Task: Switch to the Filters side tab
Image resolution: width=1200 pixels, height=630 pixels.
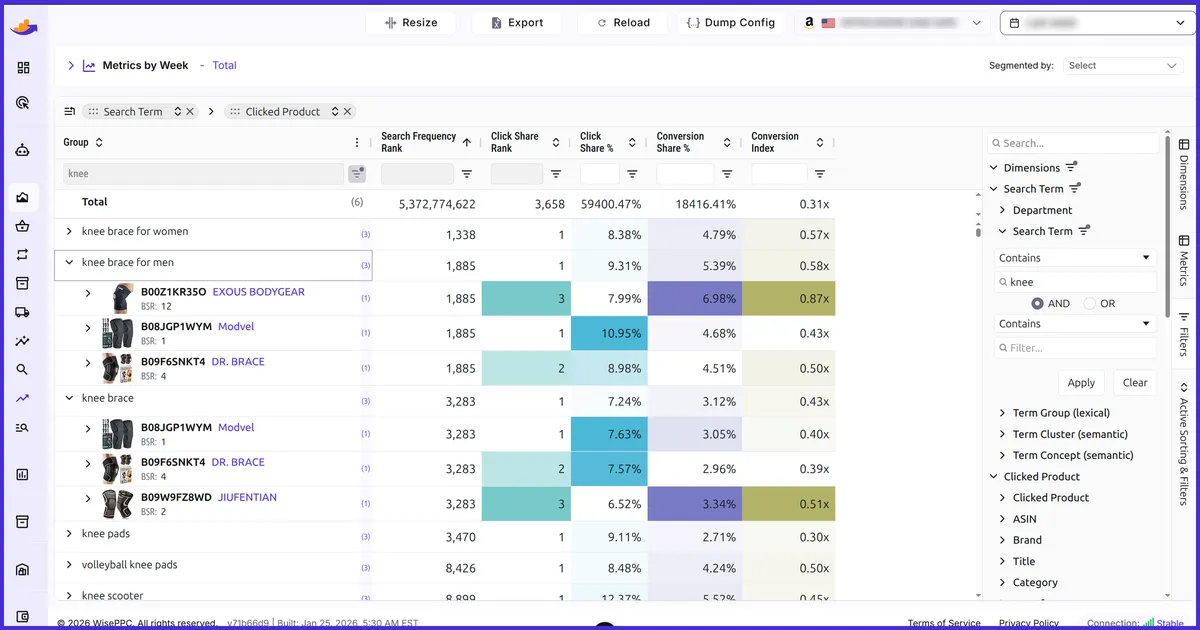Action: tap(1182, 335)
